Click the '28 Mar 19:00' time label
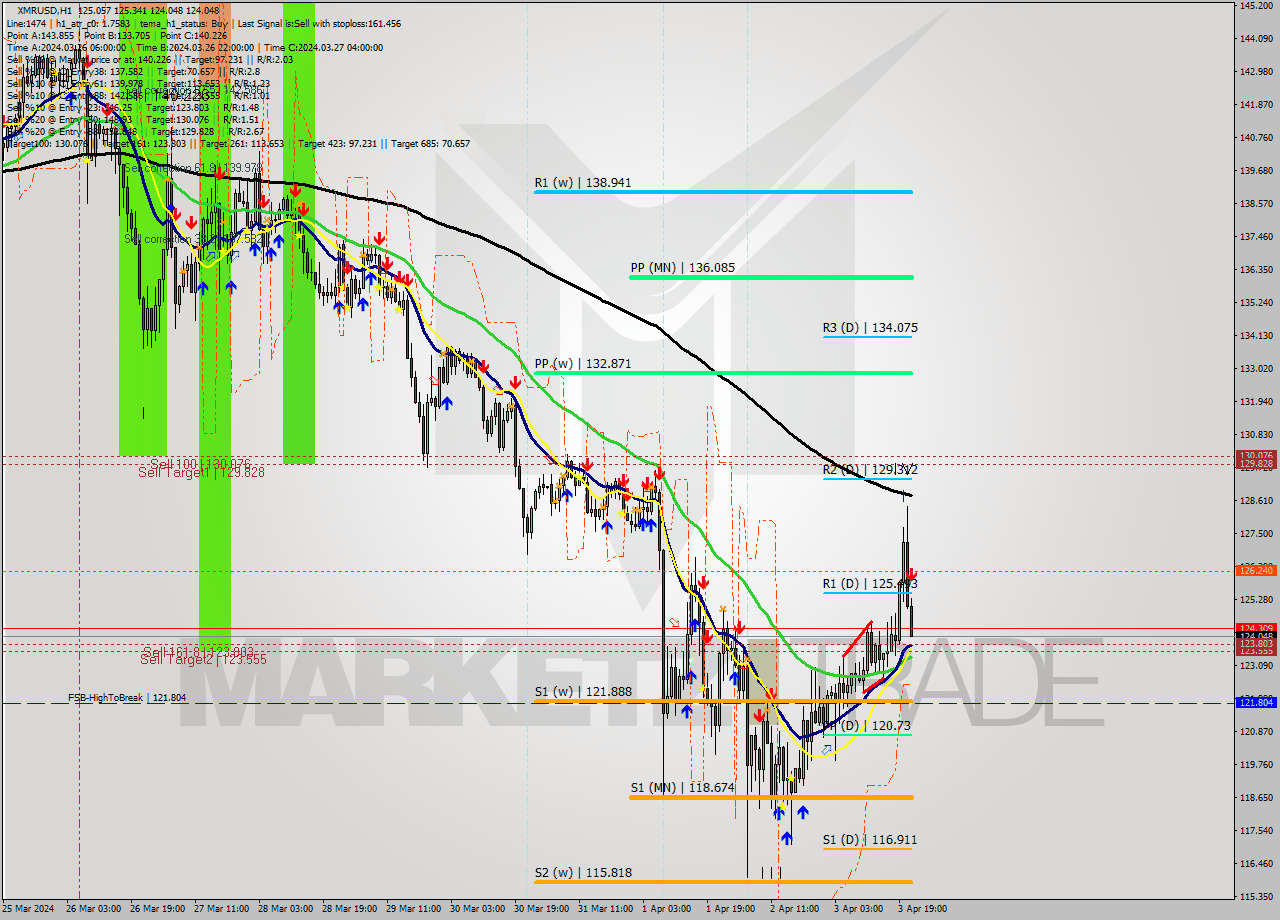Viewport: 1280px width, 920px height. click(349, 910)
